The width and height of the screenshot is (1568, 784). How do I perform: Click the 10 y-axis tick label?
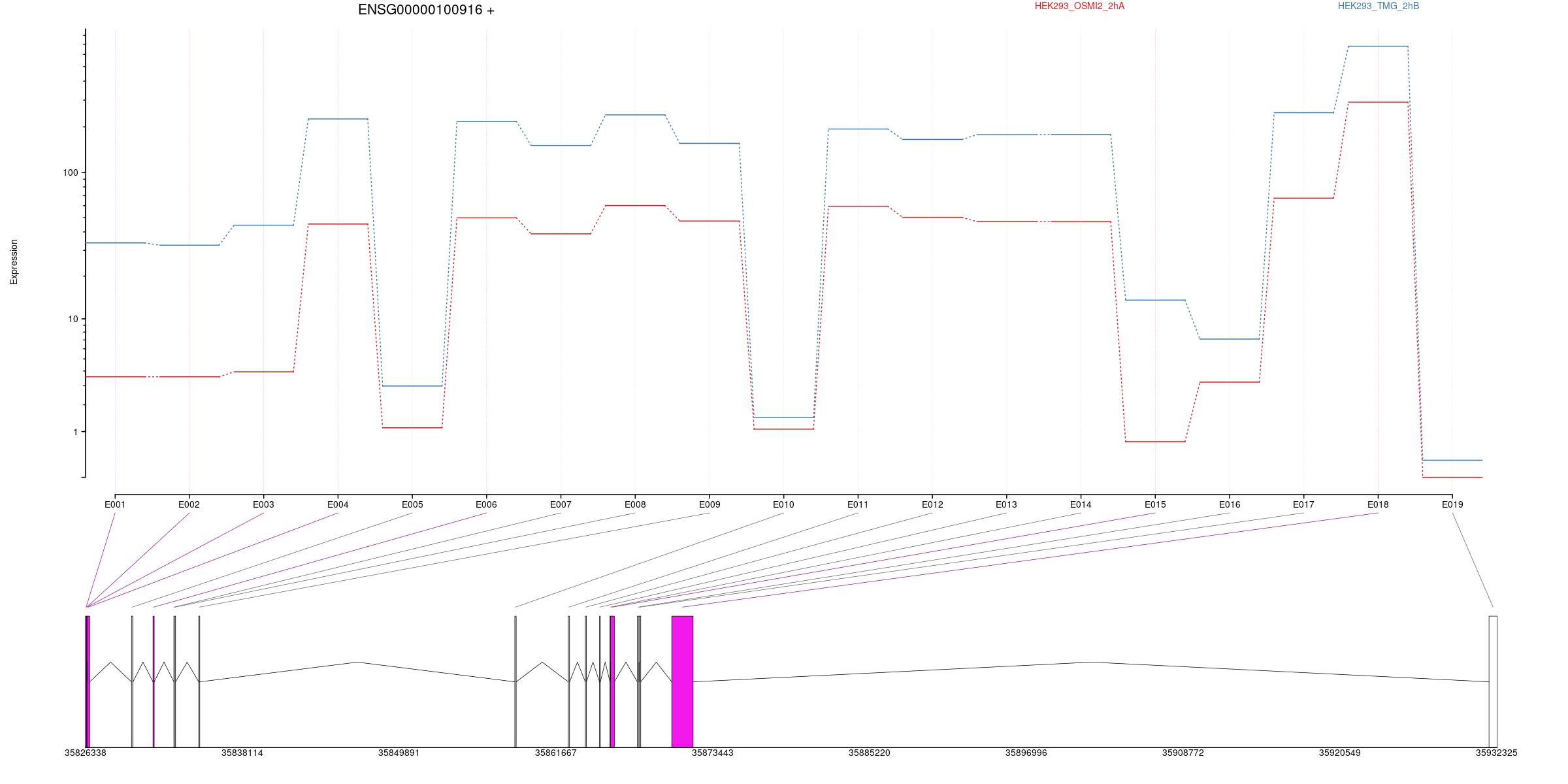(x=73, y=319)
